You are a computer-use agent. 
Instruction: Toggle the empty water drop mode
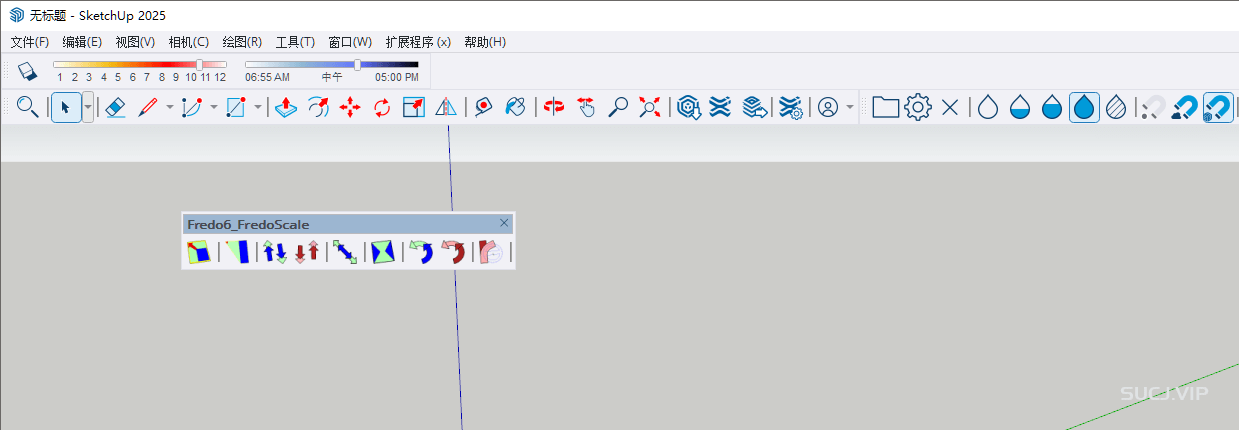(x=988, y=107)
